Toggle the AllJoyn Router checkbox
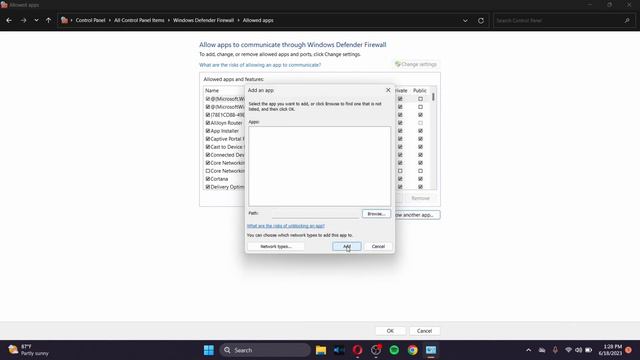 (208, 123)
